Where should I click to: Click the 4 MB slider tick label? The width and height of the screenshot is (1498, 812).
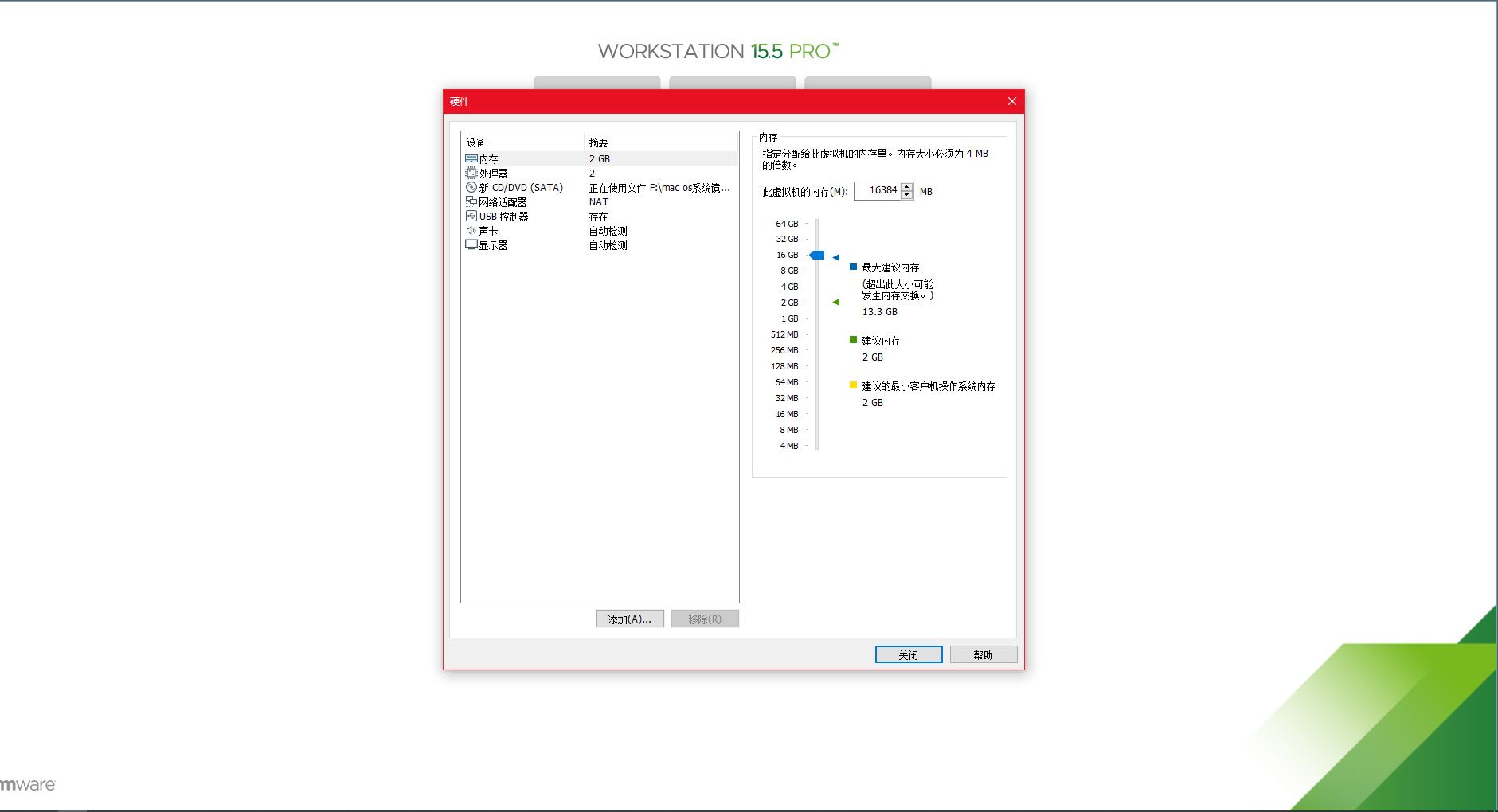(789, 446)
